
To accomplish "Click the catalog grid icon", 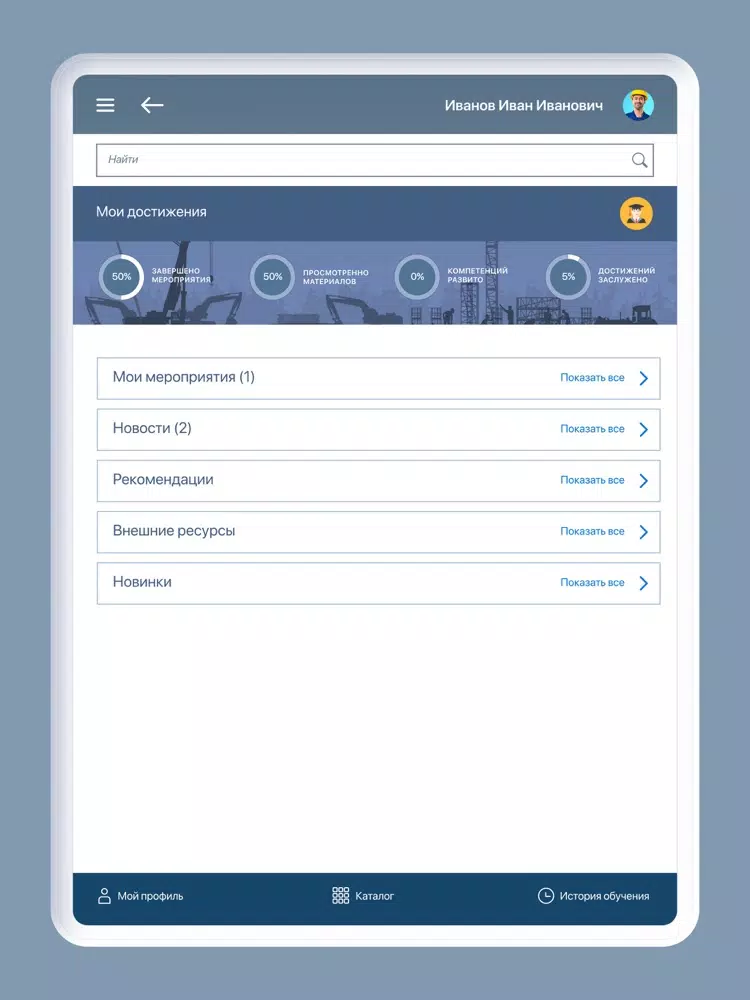I will click(341, 895).
